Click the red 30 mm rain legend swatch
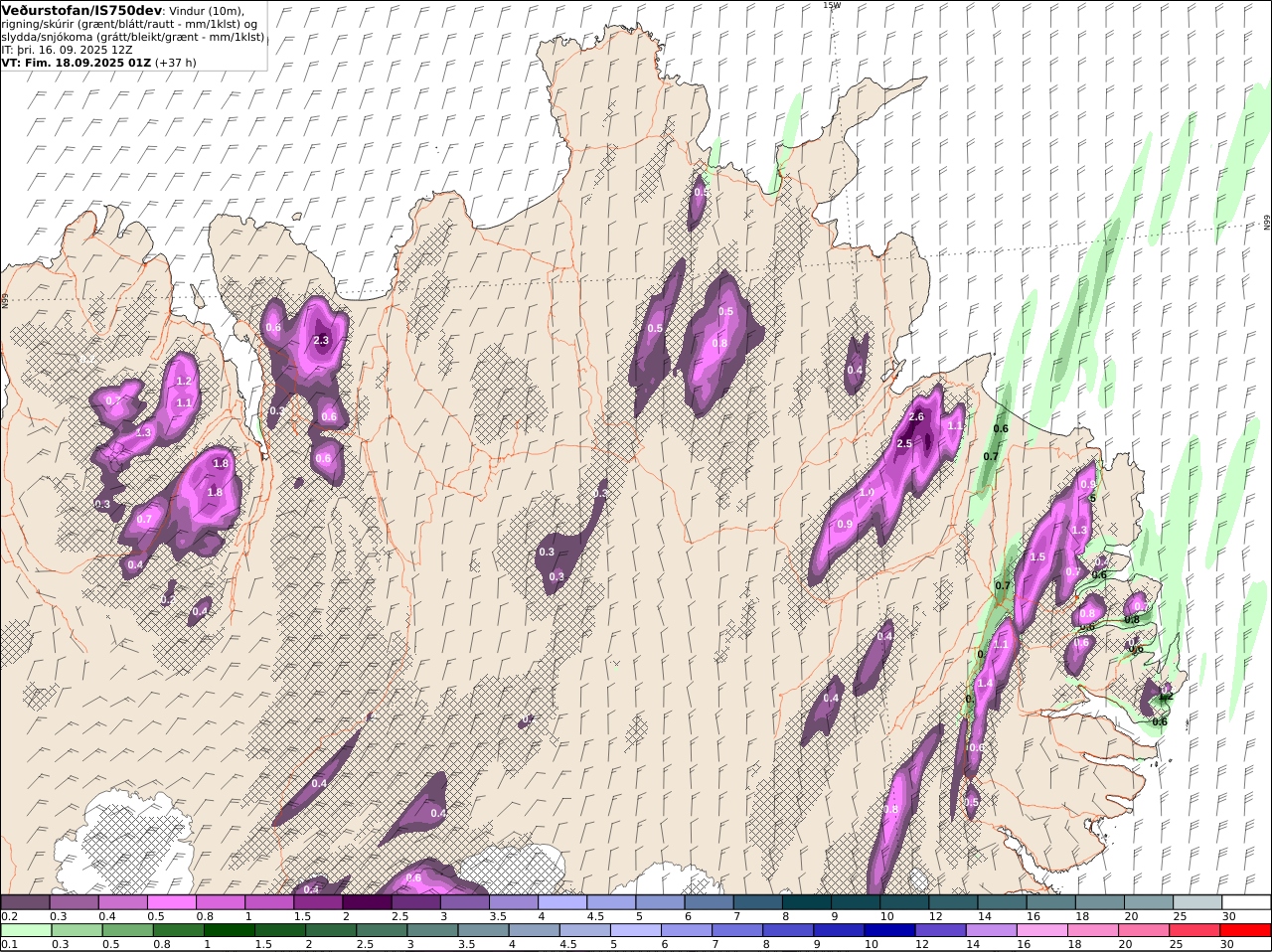The image size is (1272, 952). pos(1246,930)
